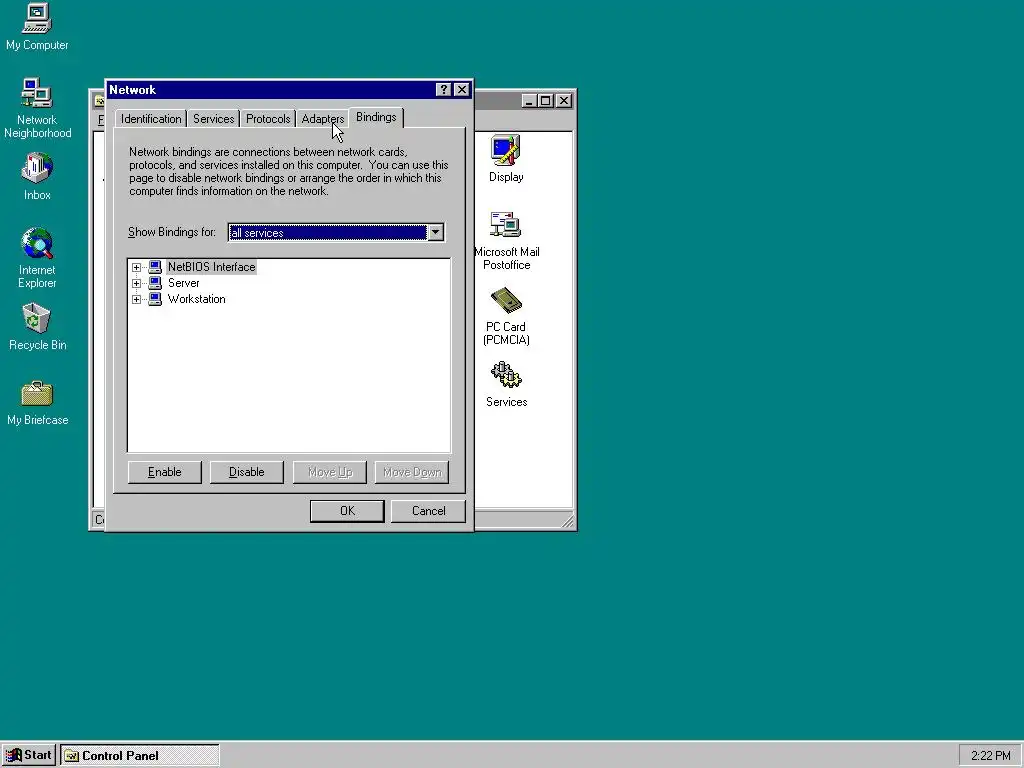Click the Network dialog help question-mark button

coord(443,89)
